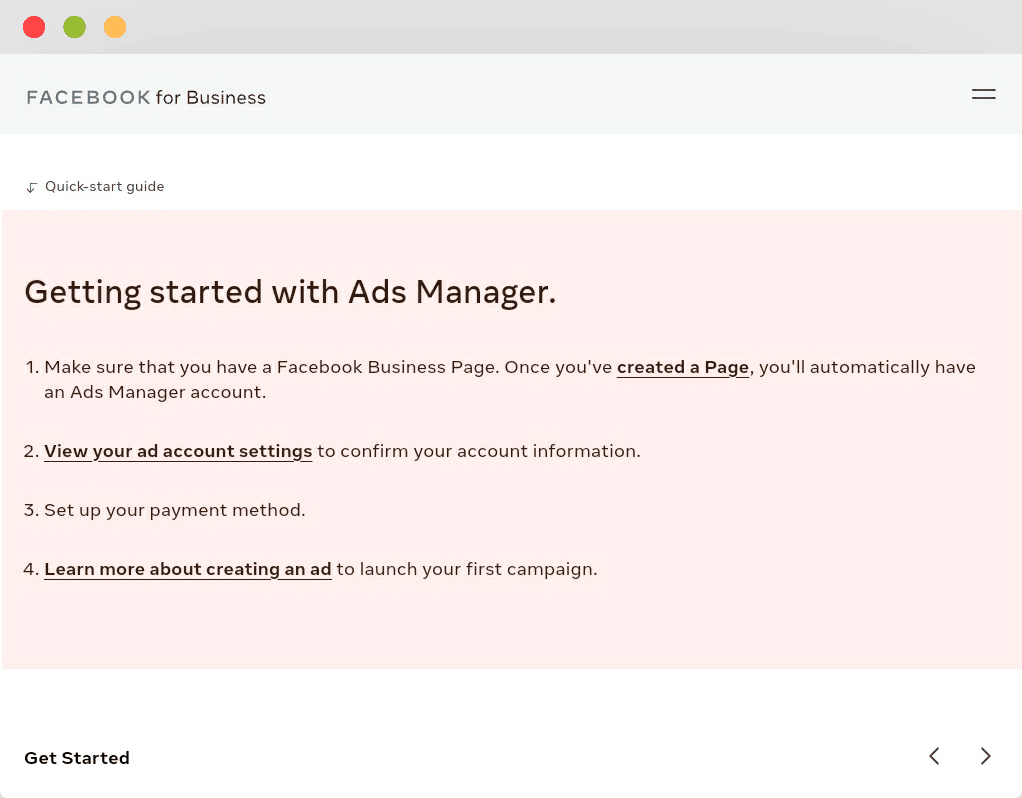Click the Quick-start guide arrow icon
The image size is (1022, 798).
(31, 187)
